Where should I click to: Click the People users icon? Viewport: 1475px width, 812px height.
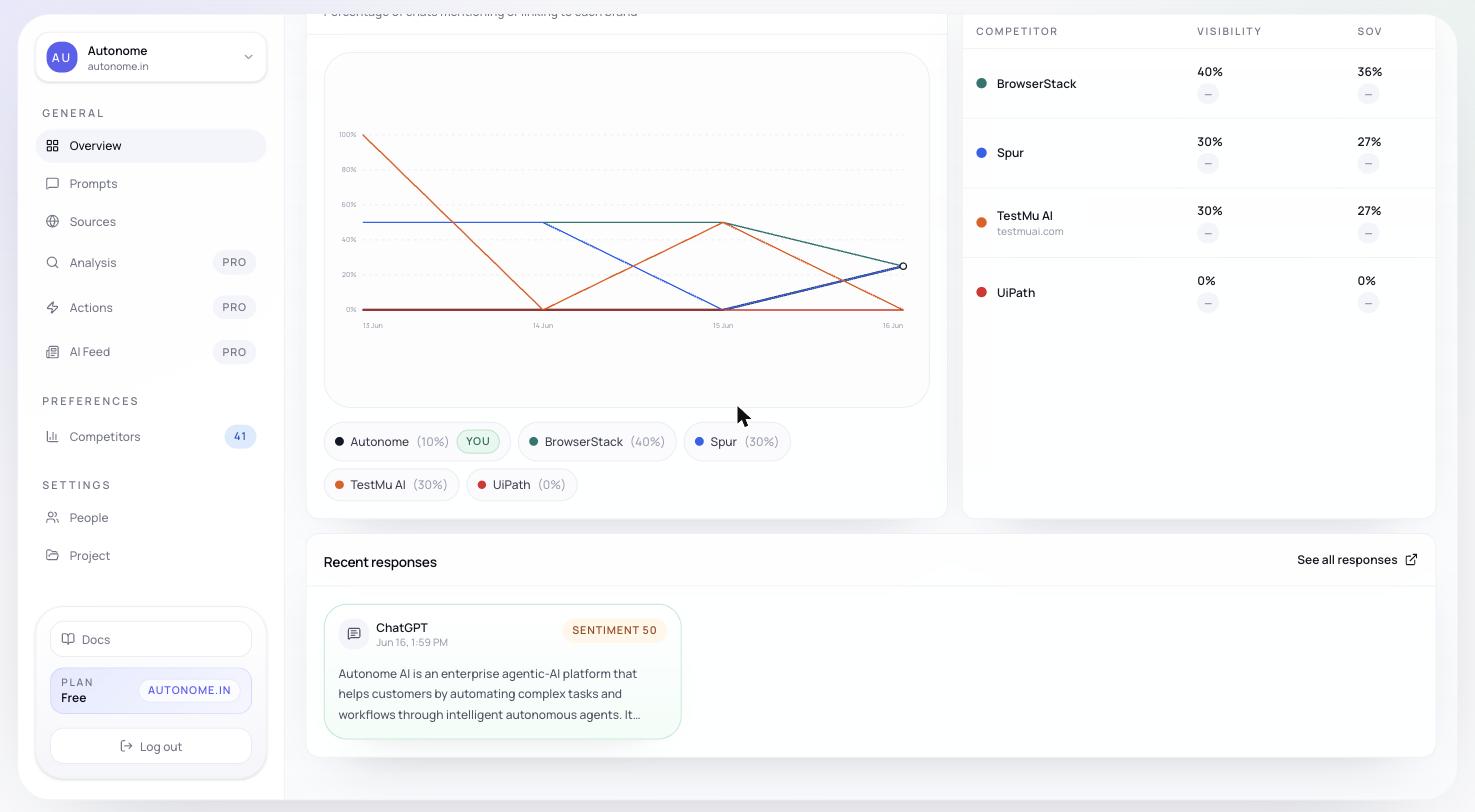(x=52, y=517)
